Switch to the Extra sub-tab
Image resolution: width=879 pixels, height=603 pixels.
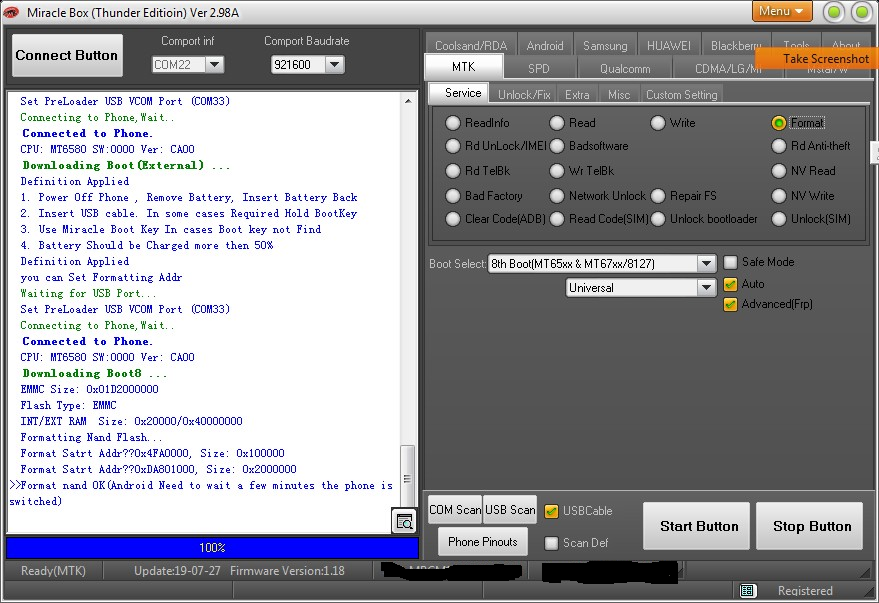pos(577,94)
